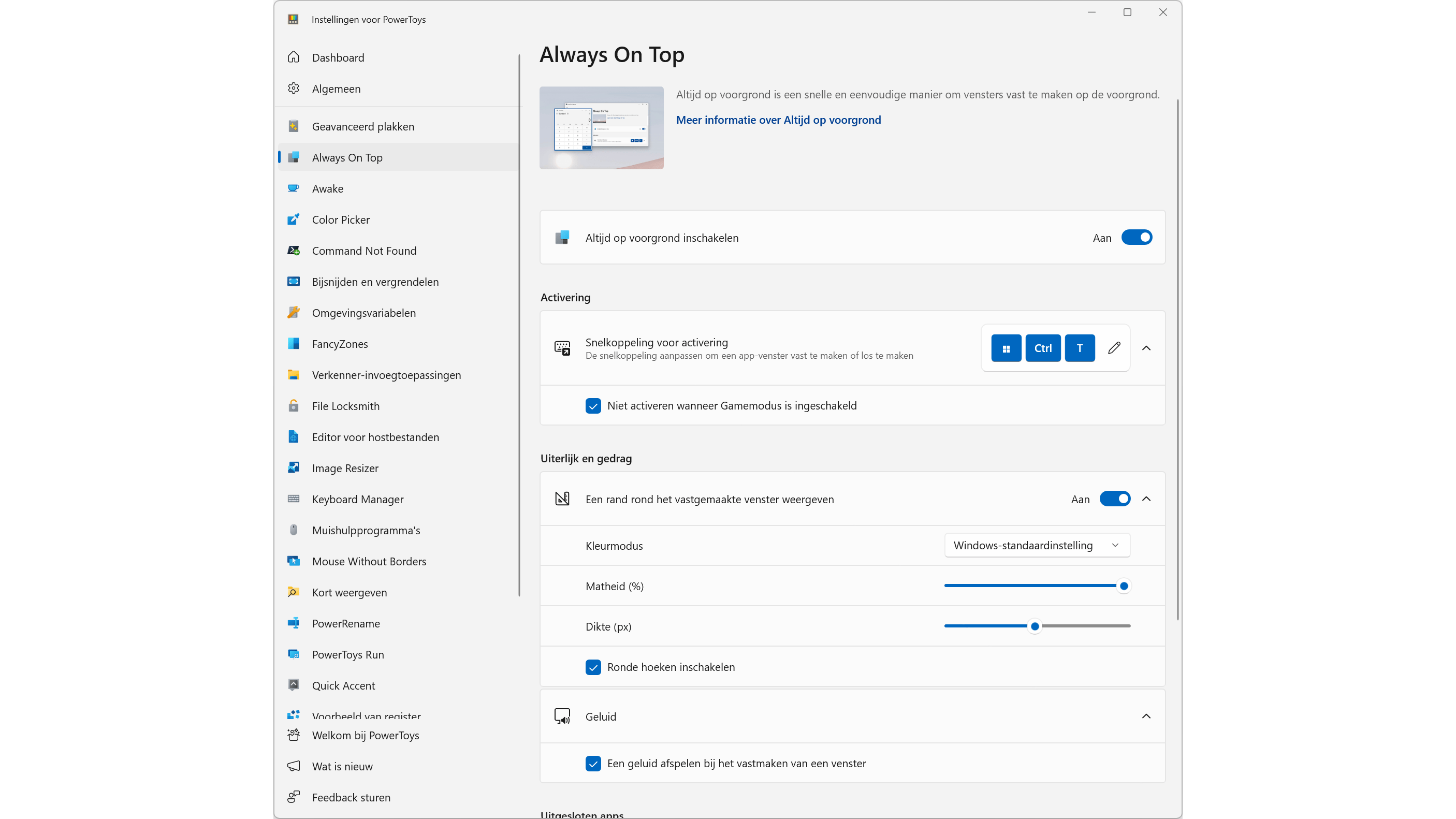This screenshot has width=1456, height=819.
Task: Collapse the Geluid section
Action: [1146, 716]
